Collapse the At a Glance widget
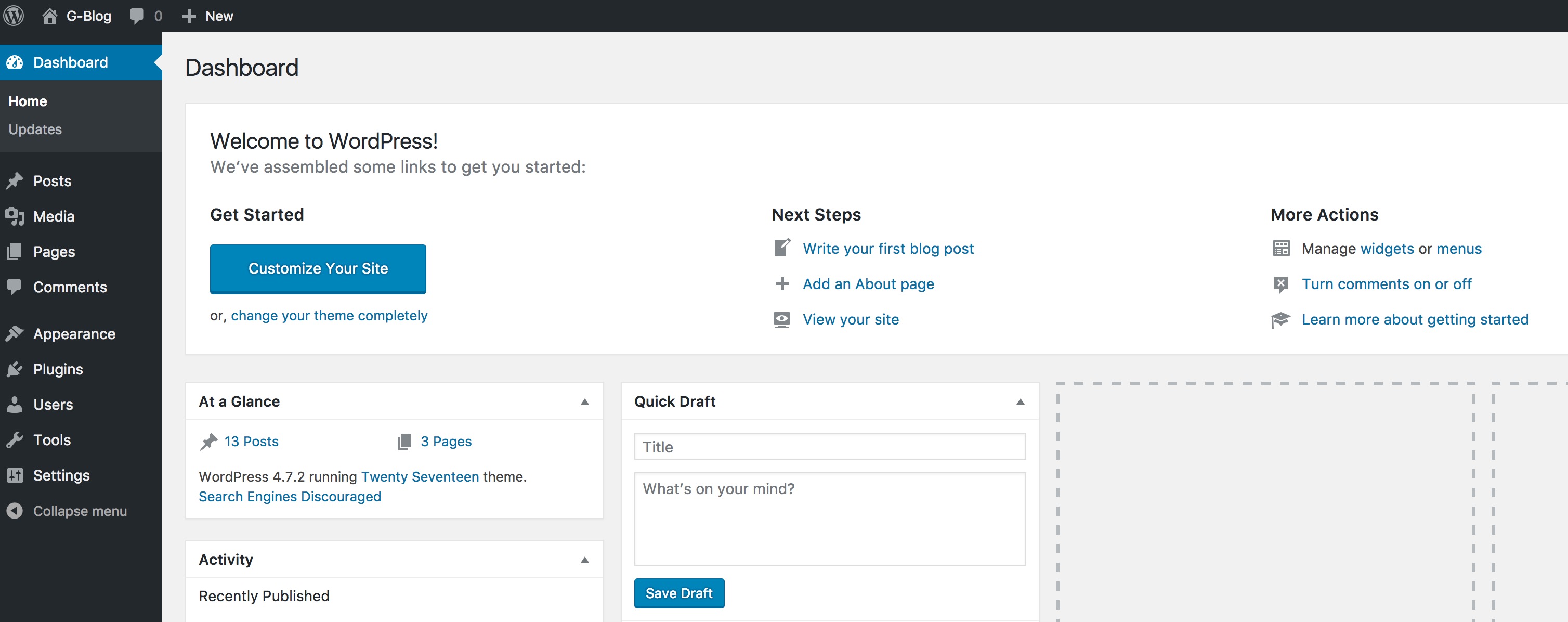The image size is (1568, 622). click(585, 401)
